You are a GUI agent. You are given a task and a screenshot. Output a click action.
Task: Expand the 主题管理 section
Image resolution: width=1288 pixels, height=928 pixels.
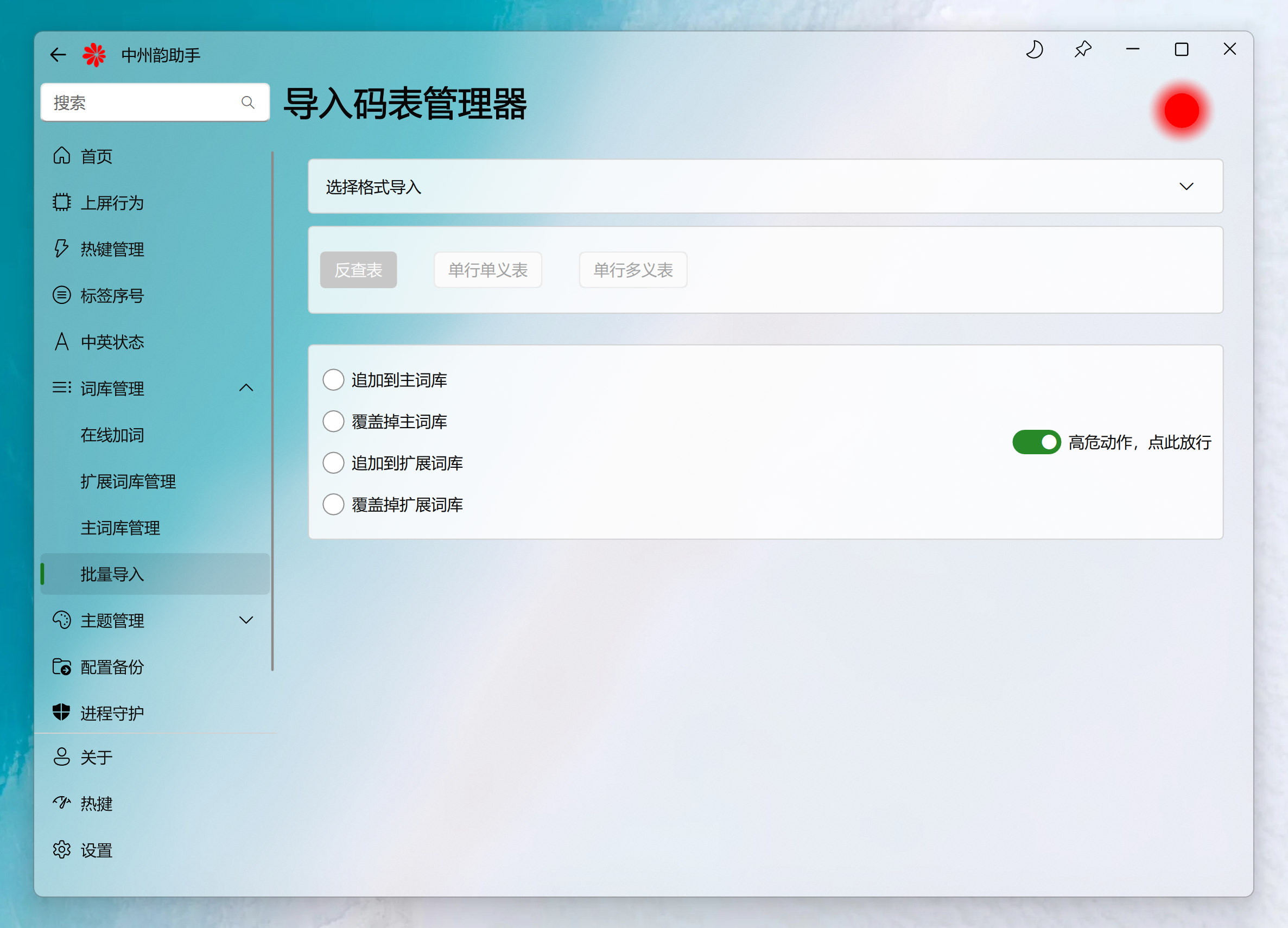pos(246,620)
